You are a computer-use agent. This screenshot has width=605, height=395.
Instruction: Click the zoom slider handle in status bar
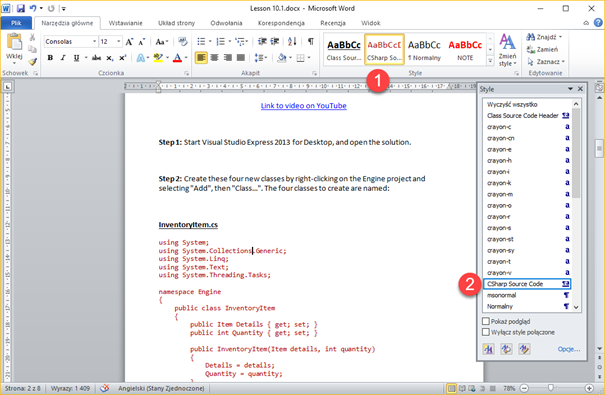pos(551,388)
